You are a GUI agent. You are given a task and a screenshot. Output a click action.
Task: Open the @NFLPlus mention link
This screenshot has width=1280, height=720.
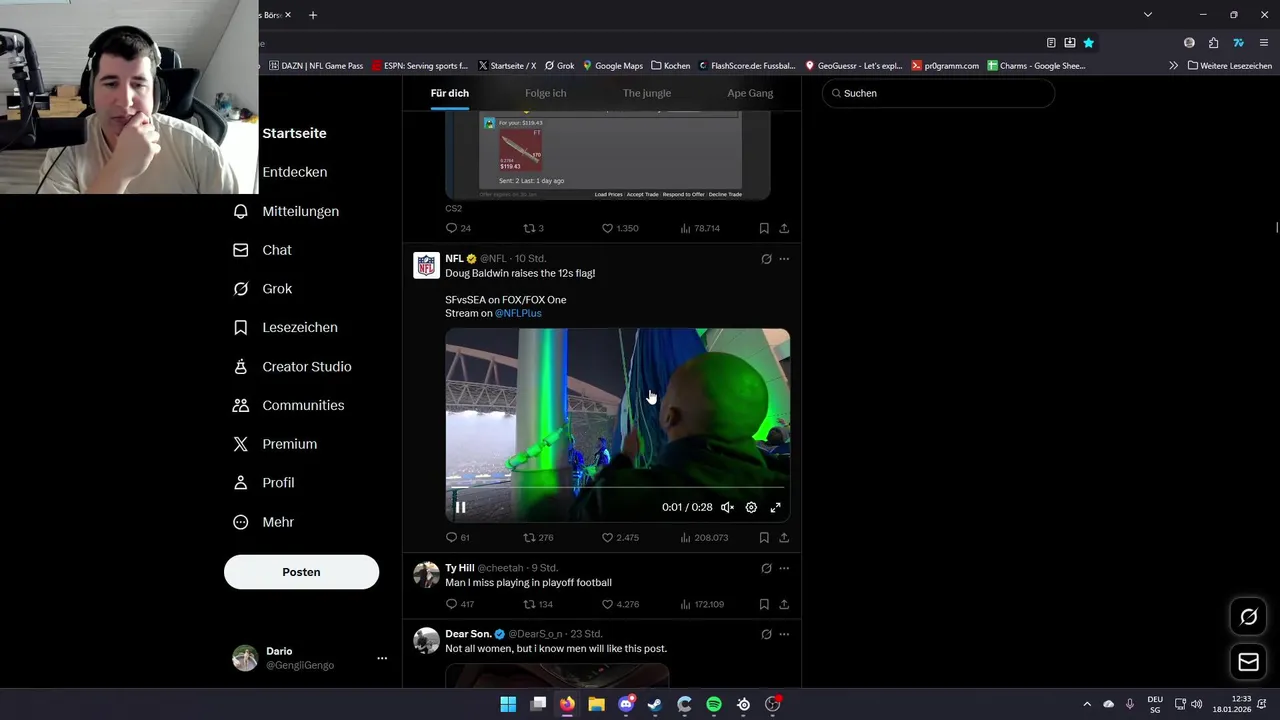coord(518,313)
